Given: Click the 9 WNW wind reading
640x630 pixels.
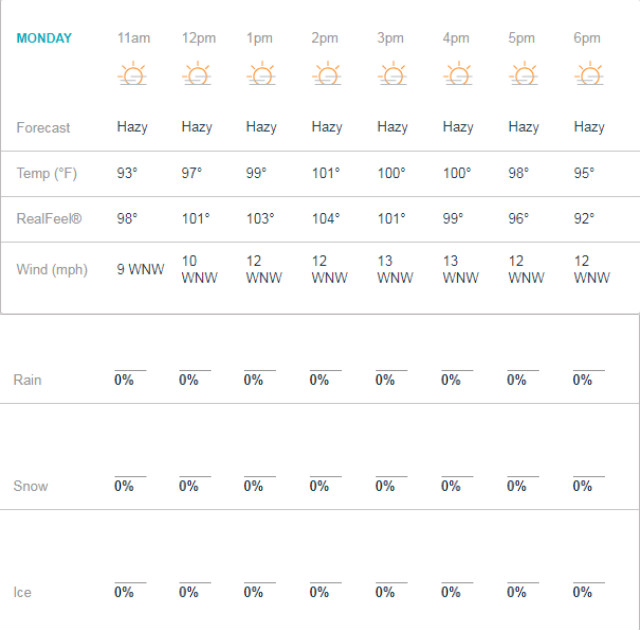Looking at the screenshot, I should tap(140, 269).
